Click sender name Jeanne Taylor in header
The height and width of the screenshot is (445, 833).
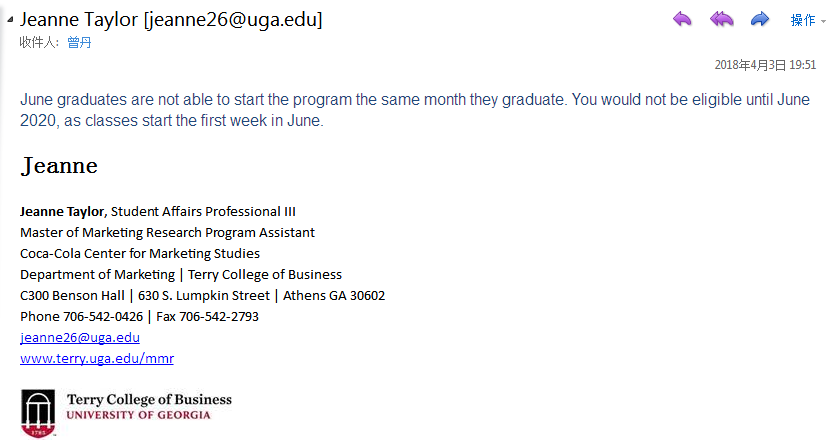(x=80, y=19)
